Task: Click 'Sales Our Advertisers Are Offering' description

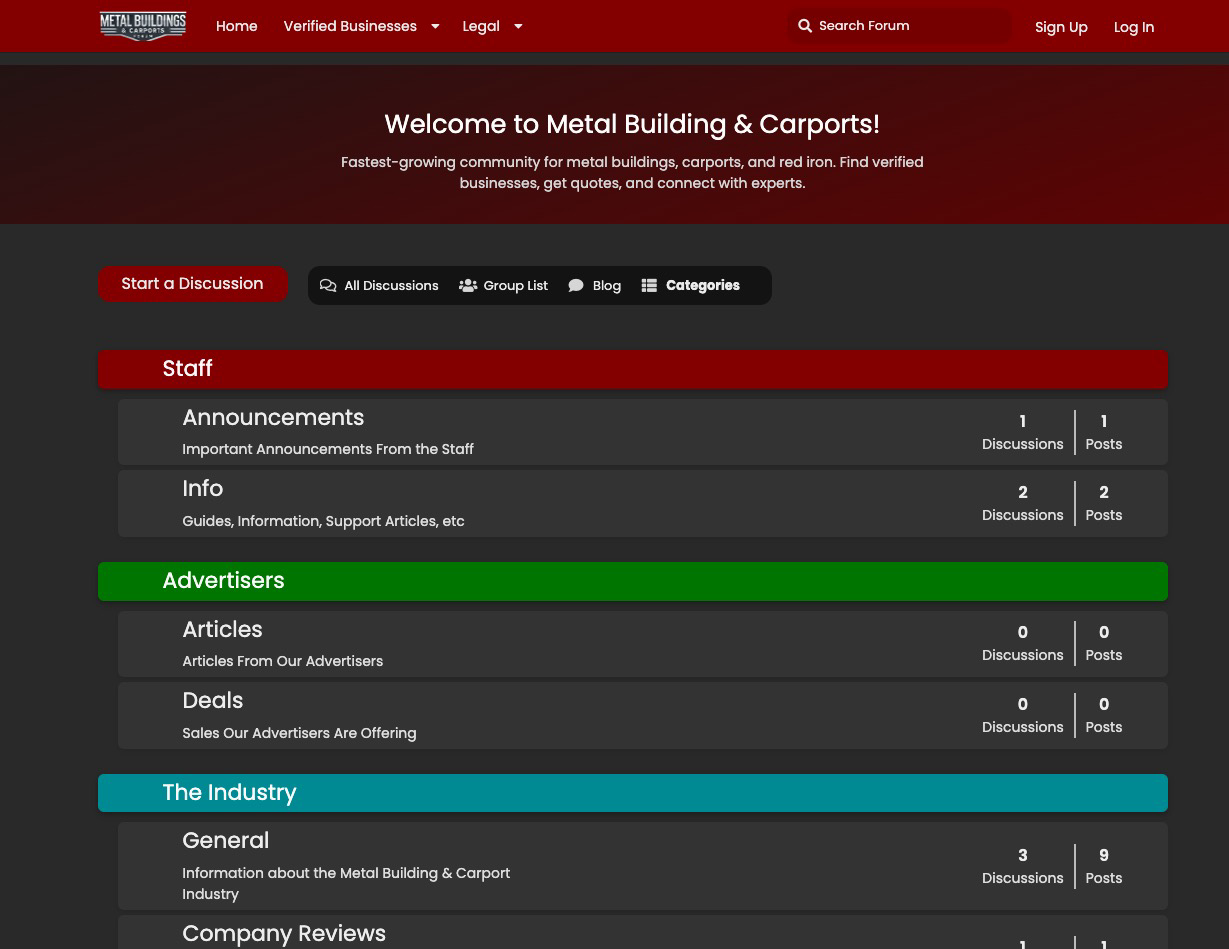Action: pos(299,733)
